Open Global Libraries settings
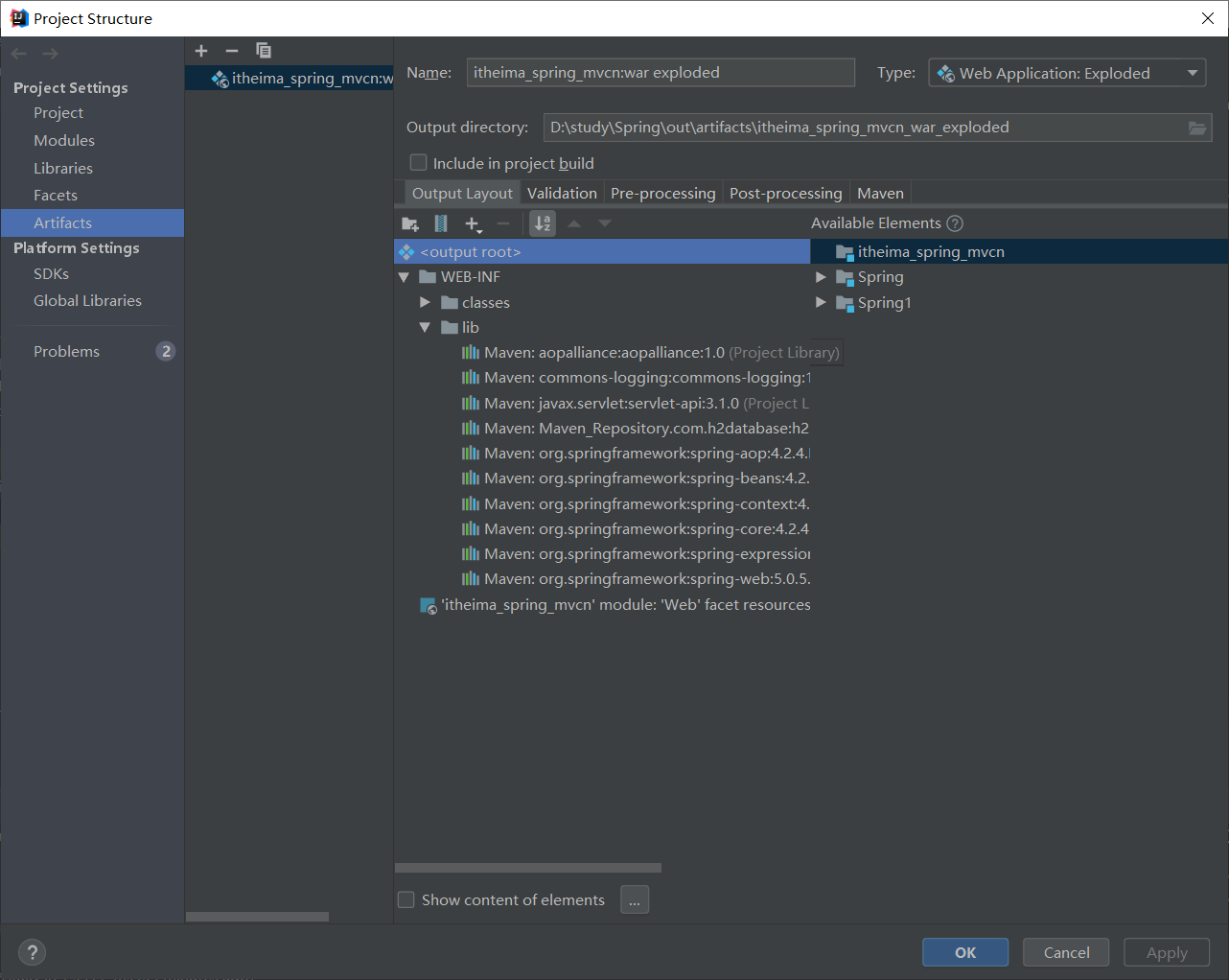Screen dimensions: 1229x980 (87, 300)
